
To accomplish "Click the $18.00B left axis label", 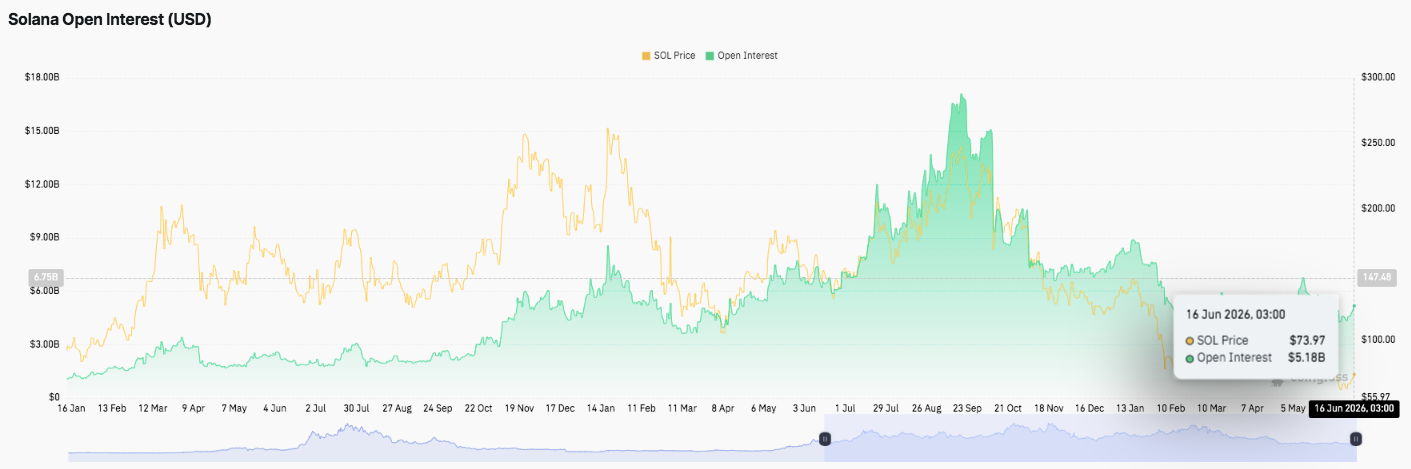I will click(x=44, y=77).
